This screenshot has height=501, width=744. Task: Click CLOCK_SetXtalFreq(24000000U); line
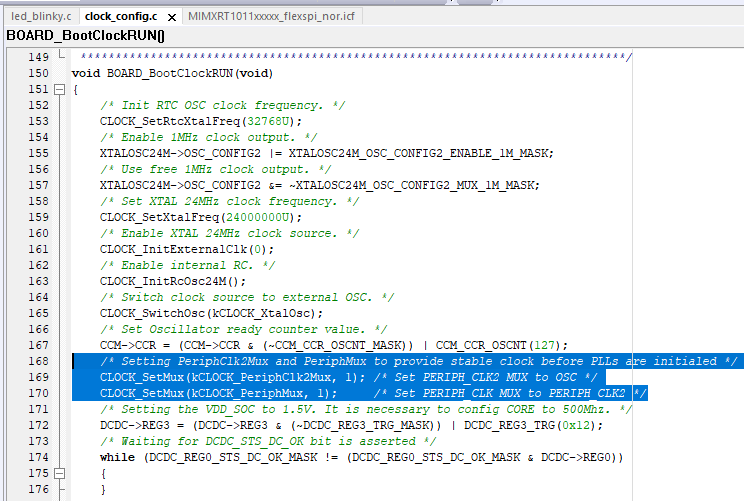(201, 217)
